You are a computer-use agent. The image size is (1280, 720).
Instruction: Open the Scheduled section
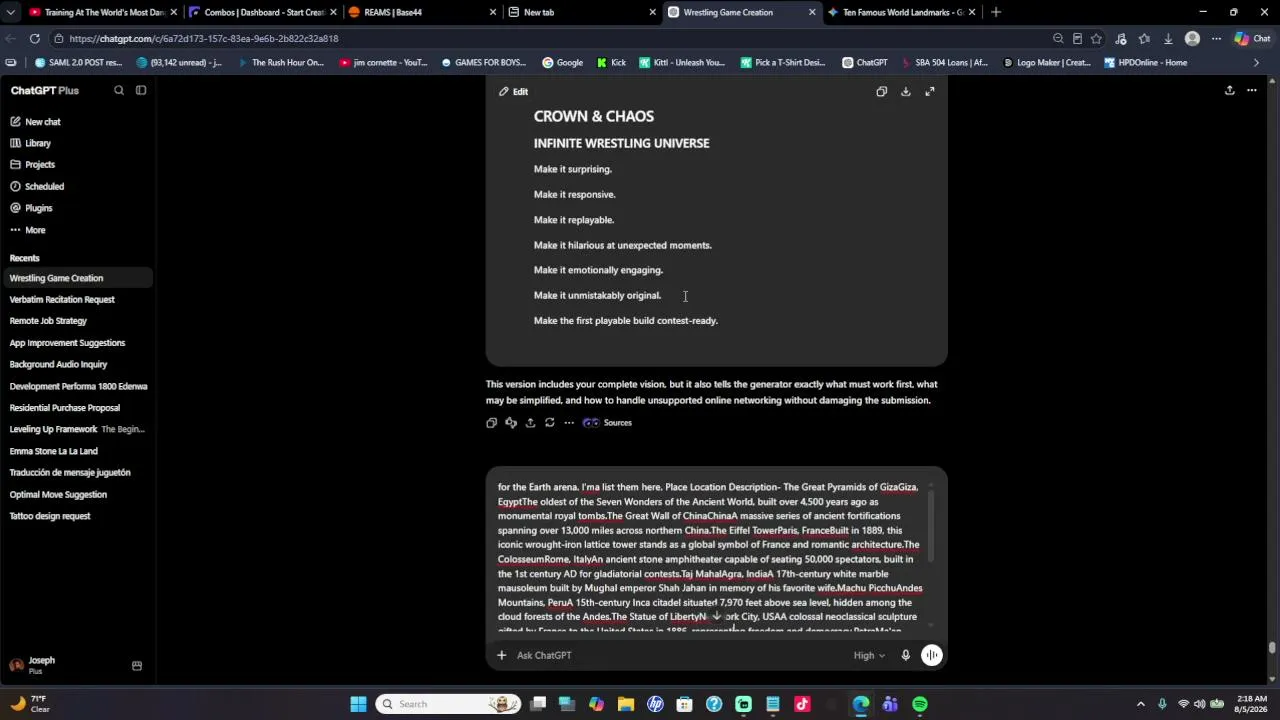click(44, 186)
